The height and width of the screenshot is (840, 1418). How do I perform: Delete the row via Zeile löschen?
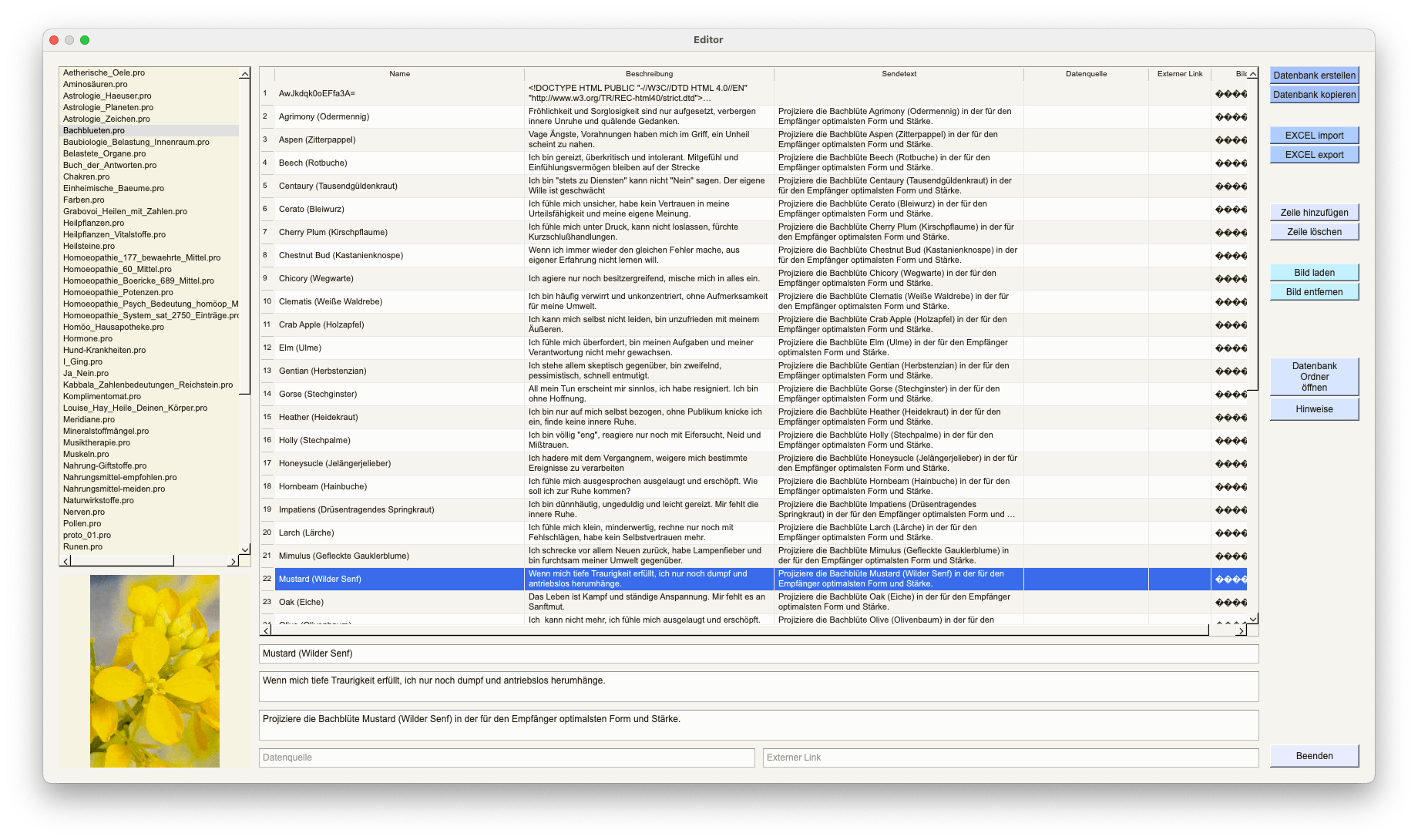pos(1314,232)
